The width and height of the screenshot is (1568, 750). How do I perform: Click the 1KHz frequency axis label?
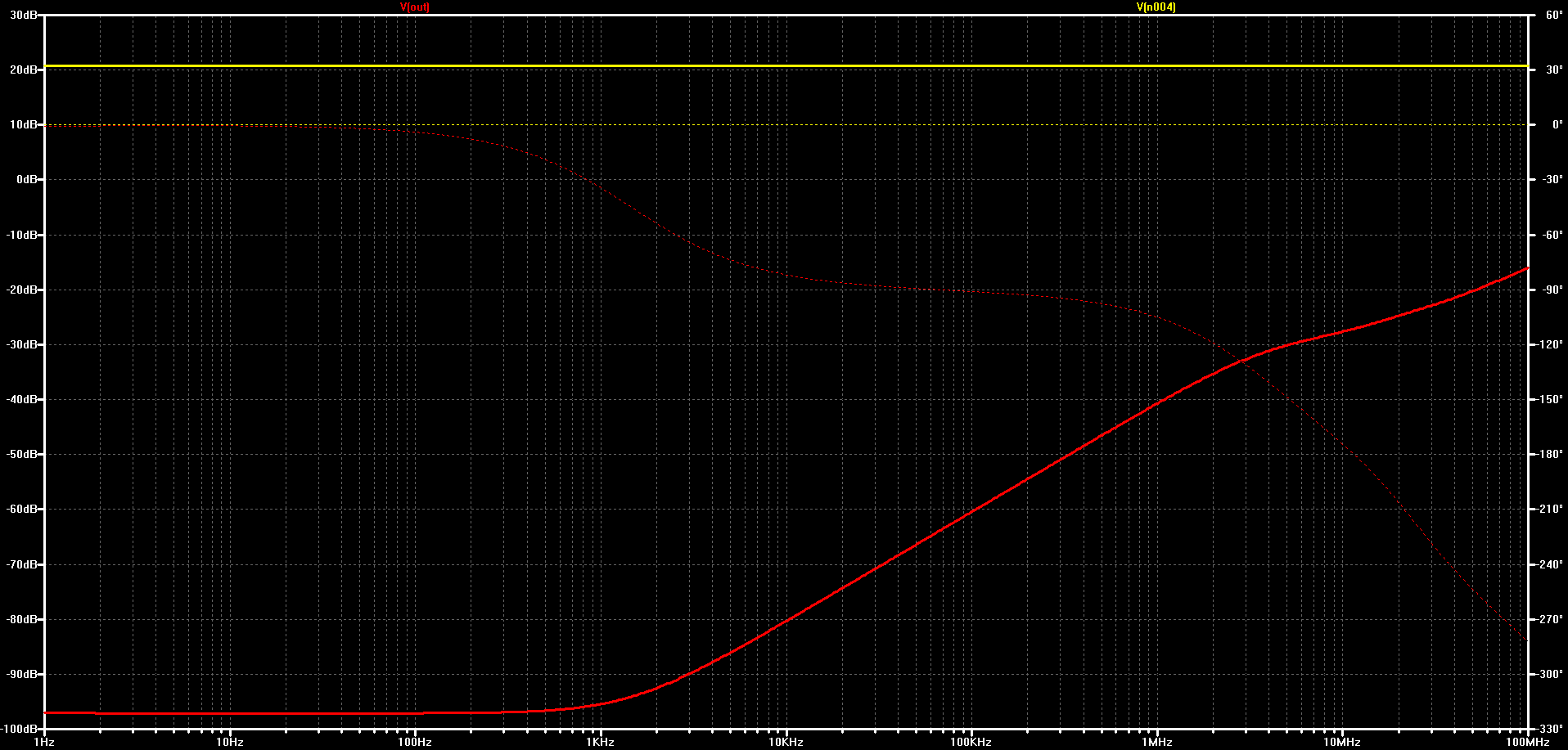point(600,742)
